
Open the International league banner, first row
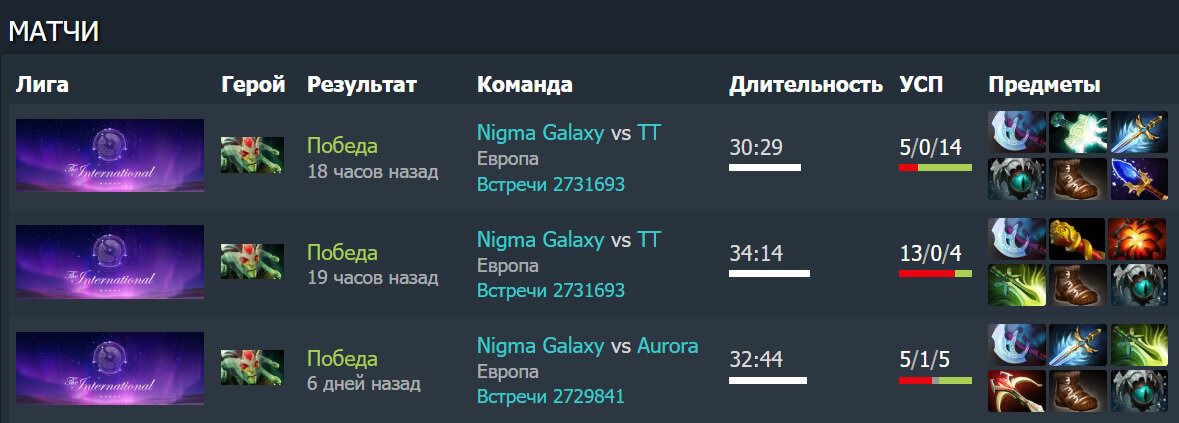110,155
